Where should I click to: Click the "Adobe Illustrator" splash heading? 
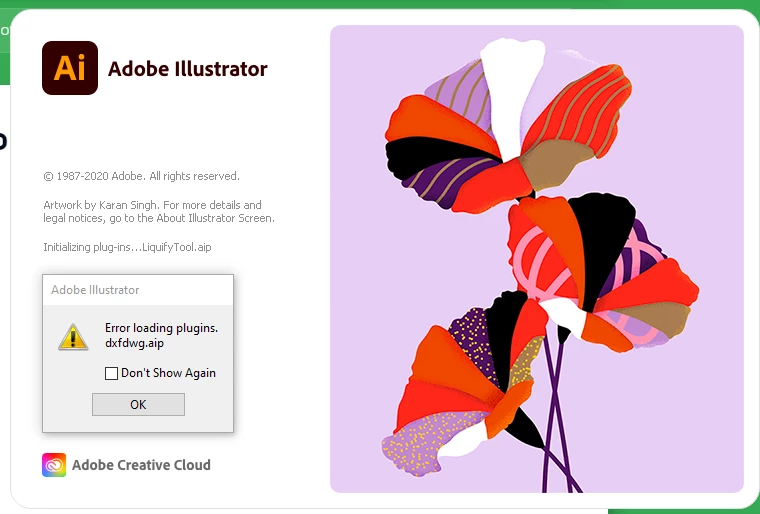click(188, 69)
